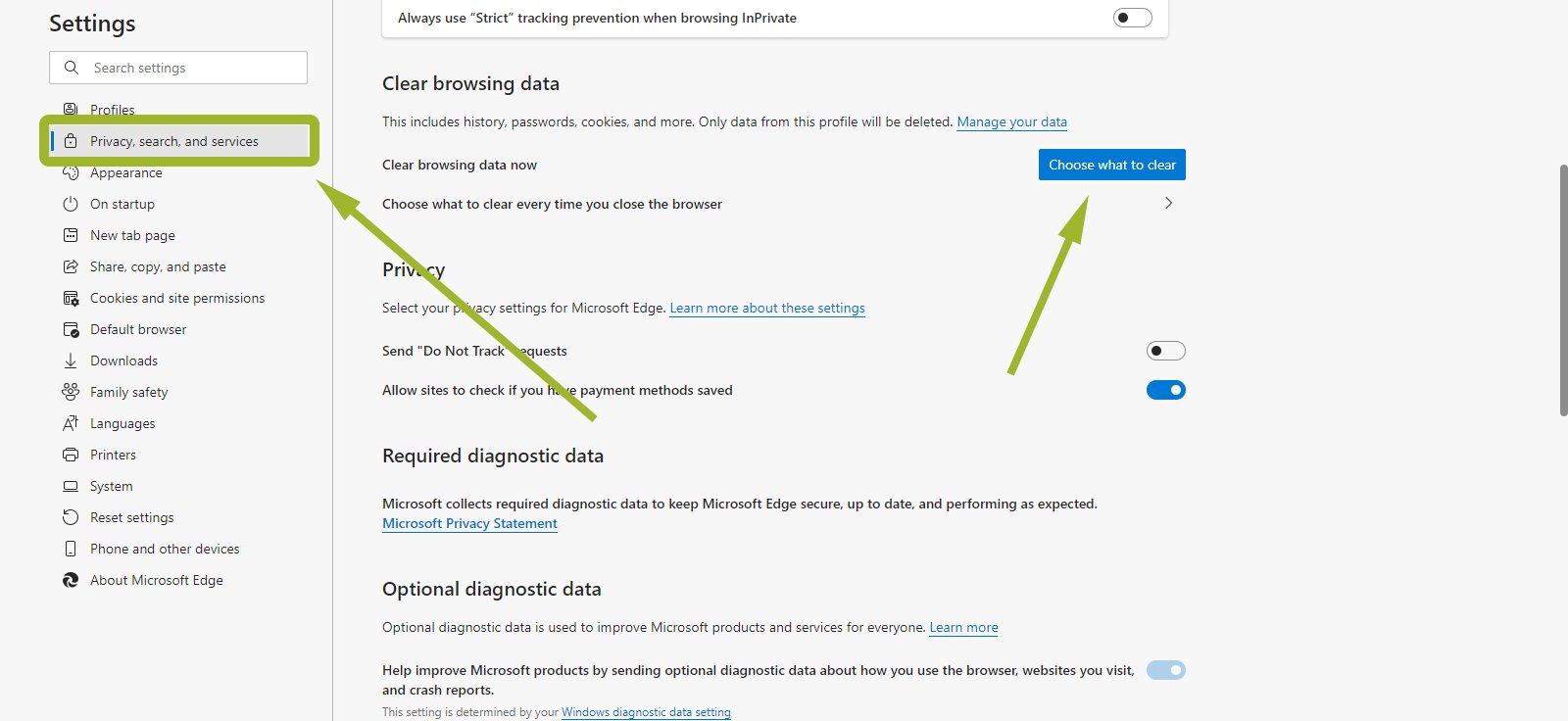Click the Printers icon
Screen dimensions: 1568x721
pos(71,455)
